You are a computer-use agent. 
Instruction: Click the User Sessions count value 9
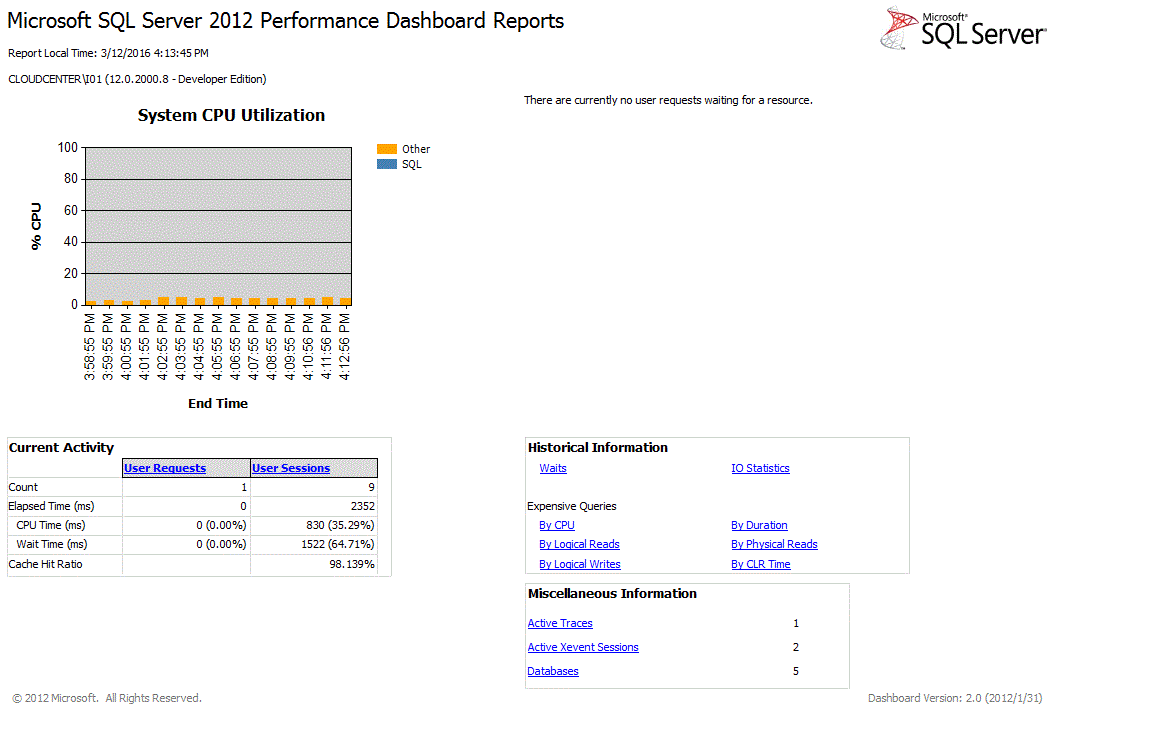[x=372, y=487]
